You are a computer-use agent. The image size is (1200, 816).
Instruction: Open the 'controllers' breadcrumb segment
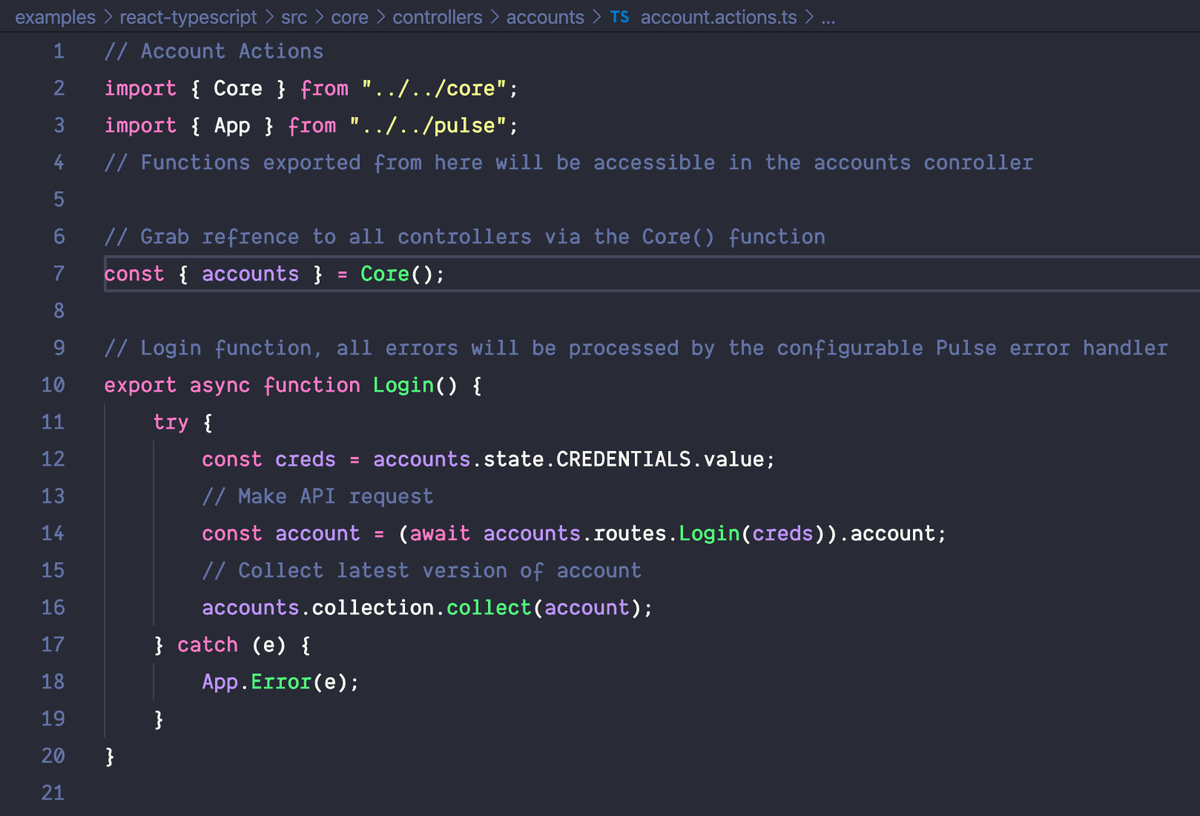pyautogui.click(x=438, y=17)
